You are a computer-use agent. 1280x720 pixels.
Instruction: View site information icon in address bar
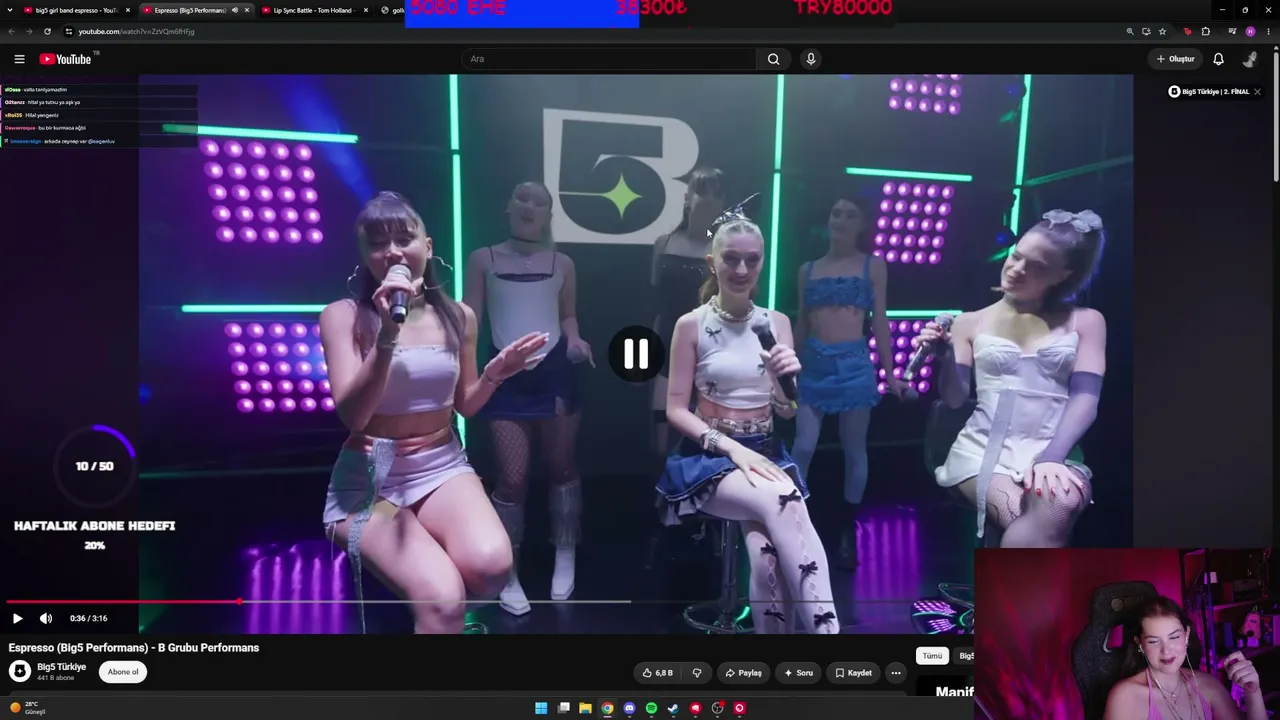(68, 31)
